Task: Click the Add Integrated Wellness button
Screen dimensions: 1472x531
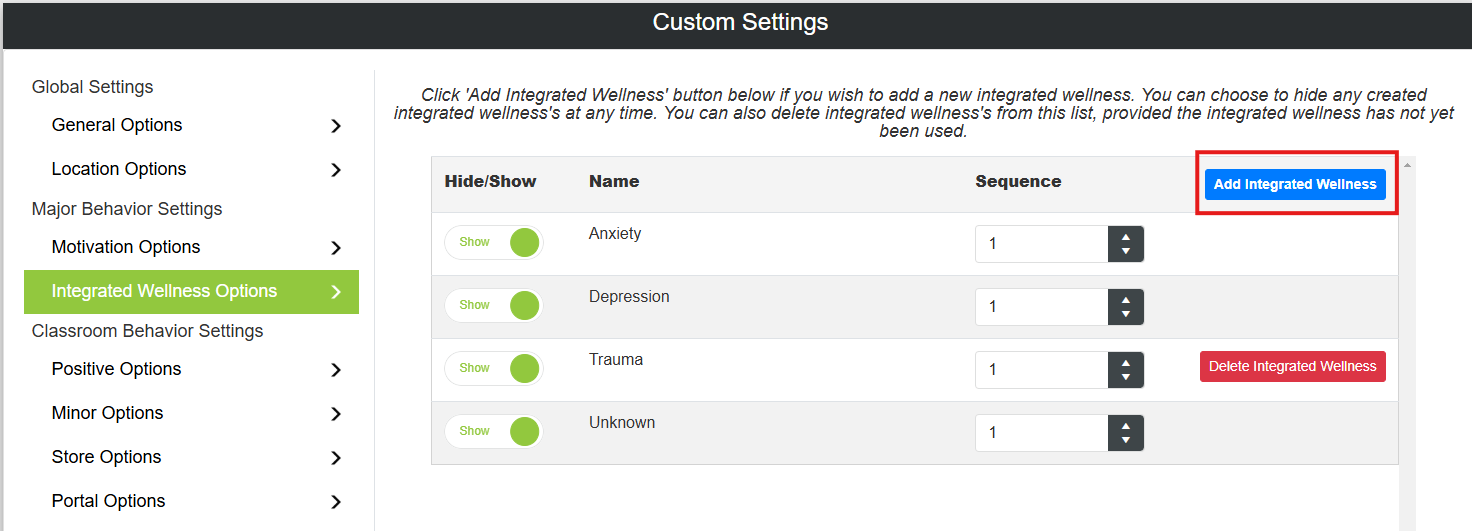Action: (1295, 184)
